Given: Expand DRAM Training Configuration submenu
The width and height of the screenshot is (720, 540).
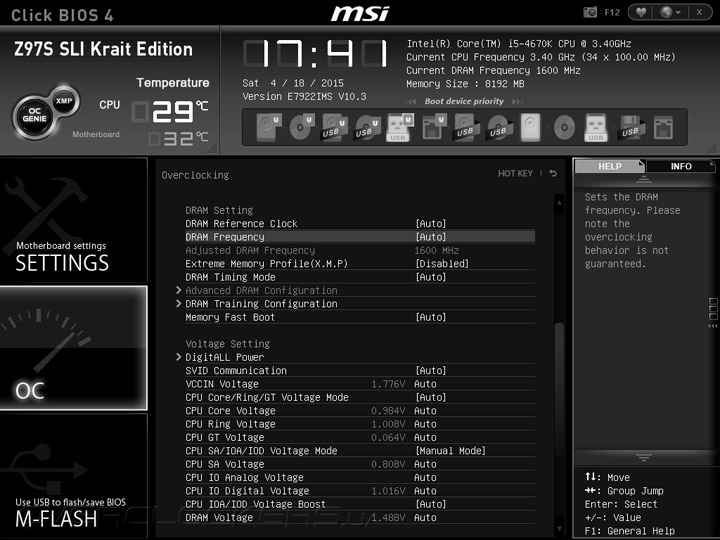Looking at the screenshot, I should 261,304.
